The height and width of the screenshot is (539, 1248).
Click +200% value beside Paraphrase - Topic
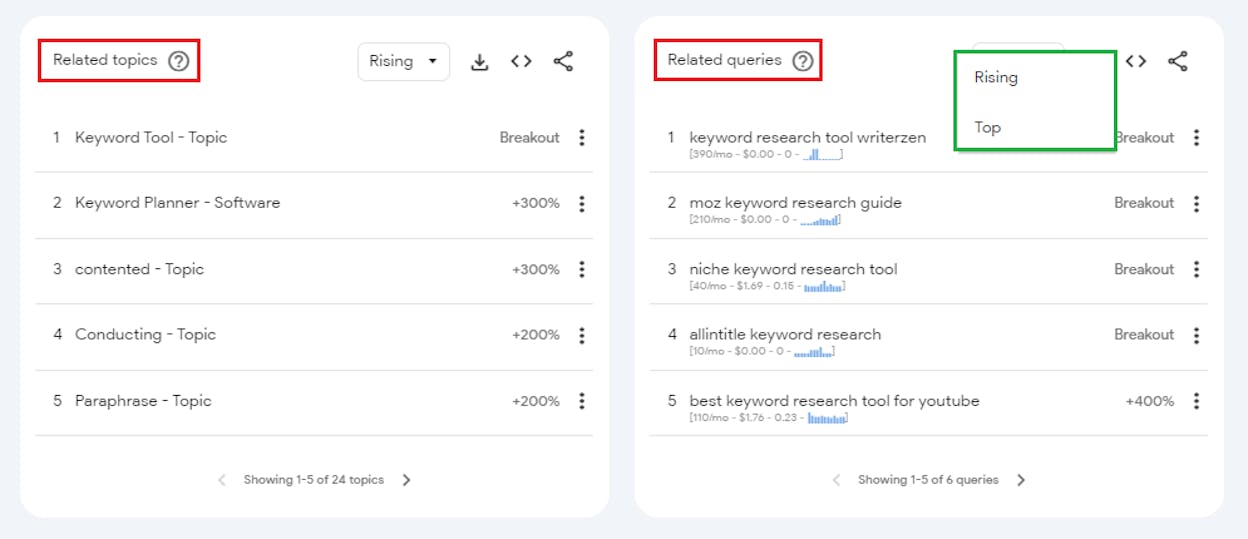(x=536, y=401)
